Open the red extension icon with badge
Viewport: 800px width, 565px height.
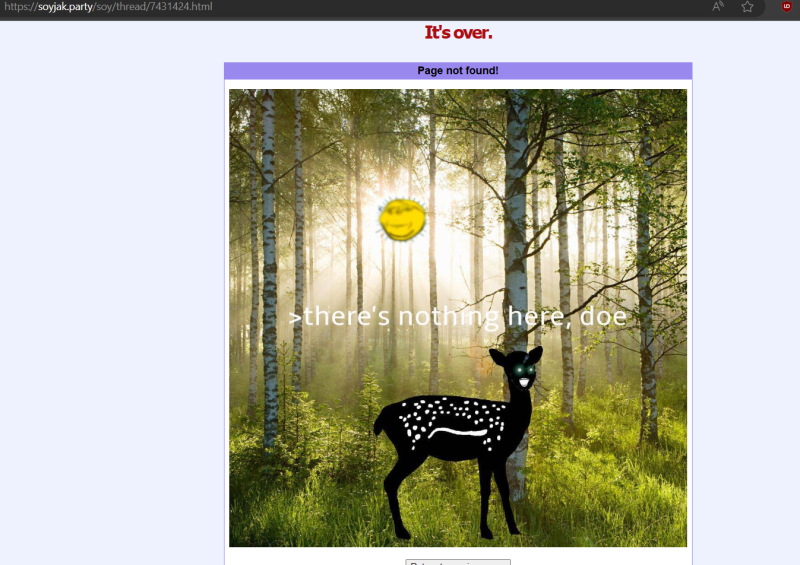click(787, 7)
